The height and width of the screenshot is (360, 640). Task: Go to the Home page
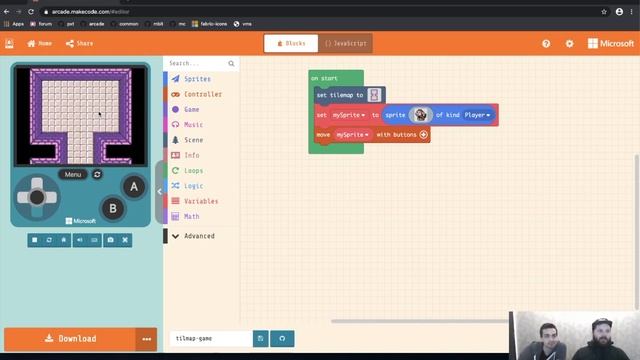point(40,43)
